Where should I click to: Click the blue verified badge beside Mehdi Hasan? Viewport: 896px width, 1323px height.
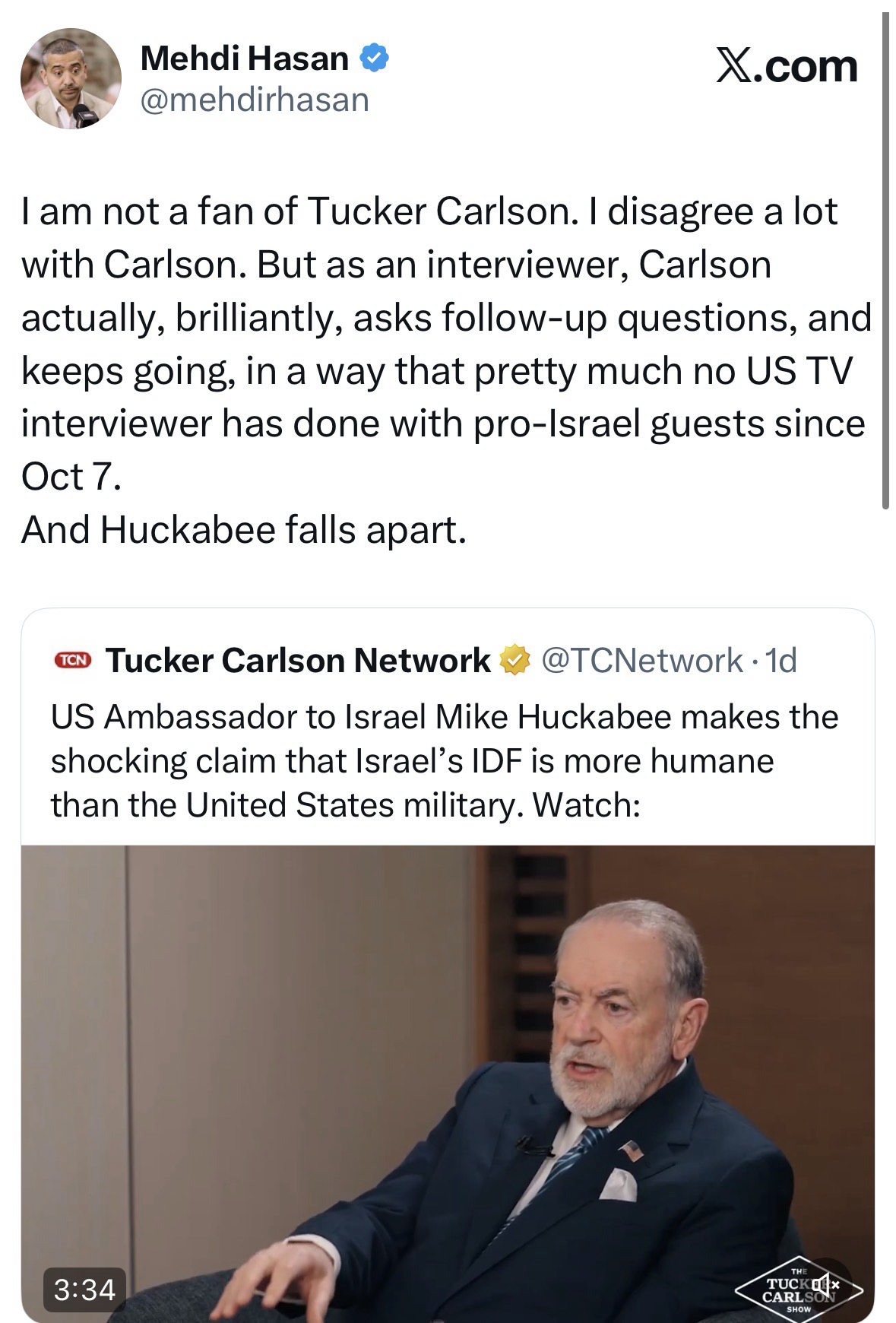[x=375, y=58]
